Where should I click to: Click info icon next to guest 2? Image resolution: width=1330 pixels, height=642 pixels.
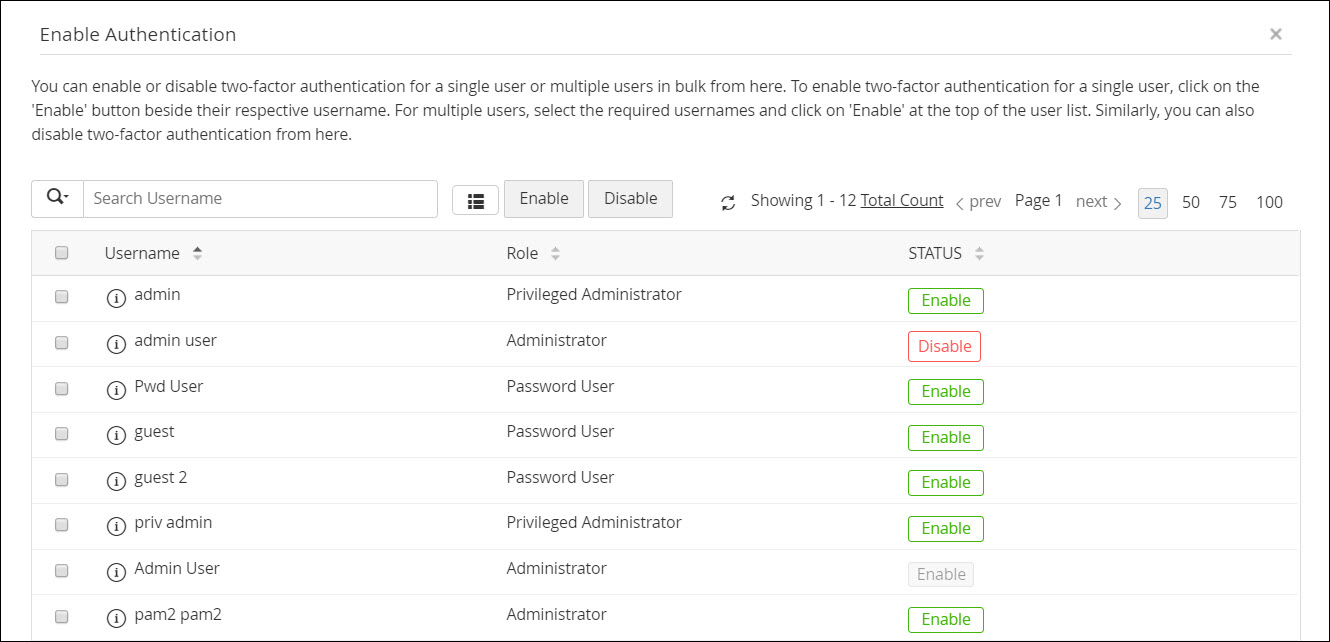[116, 480]
